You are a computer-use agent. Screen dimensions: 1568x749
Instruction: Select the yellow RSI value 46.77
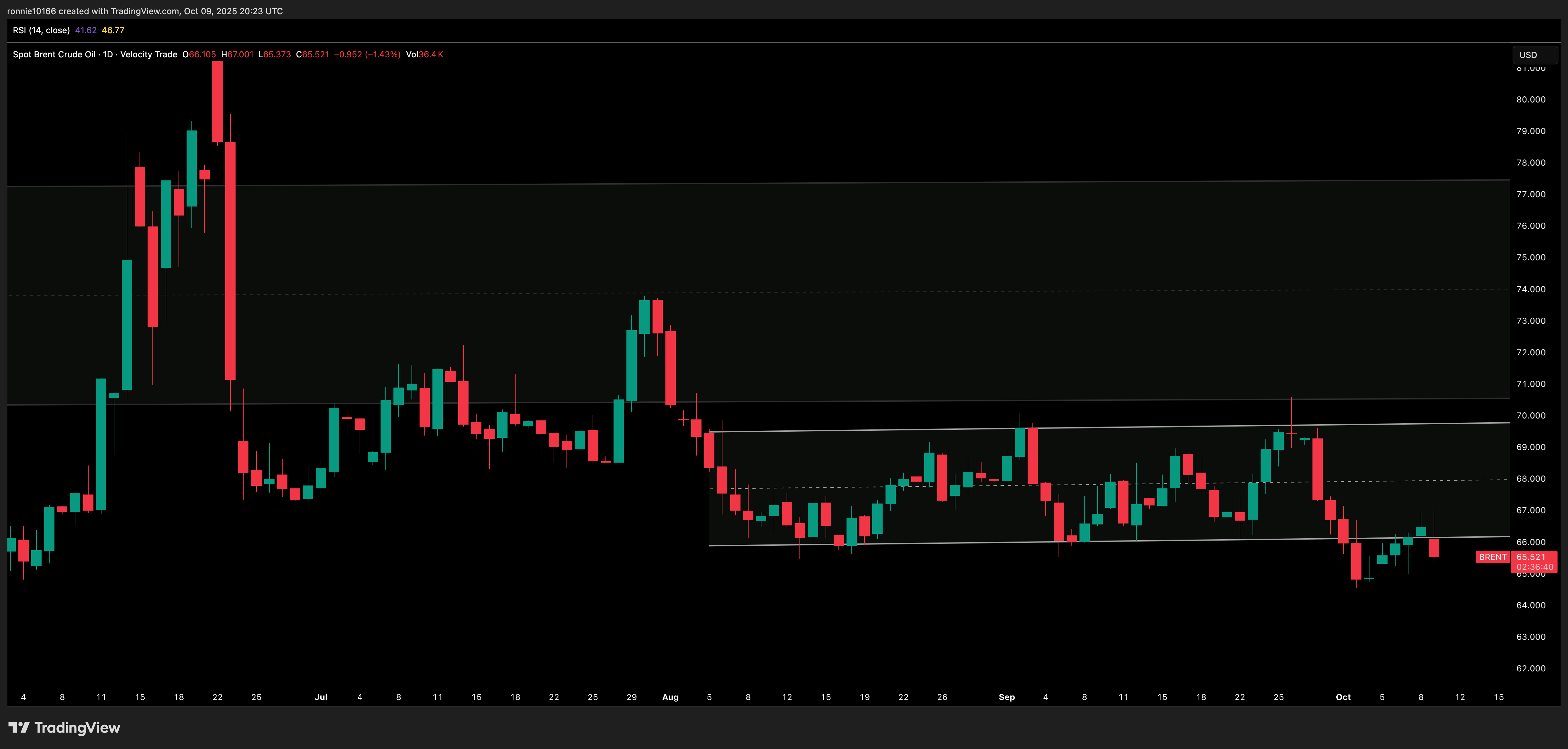[113, 30]
